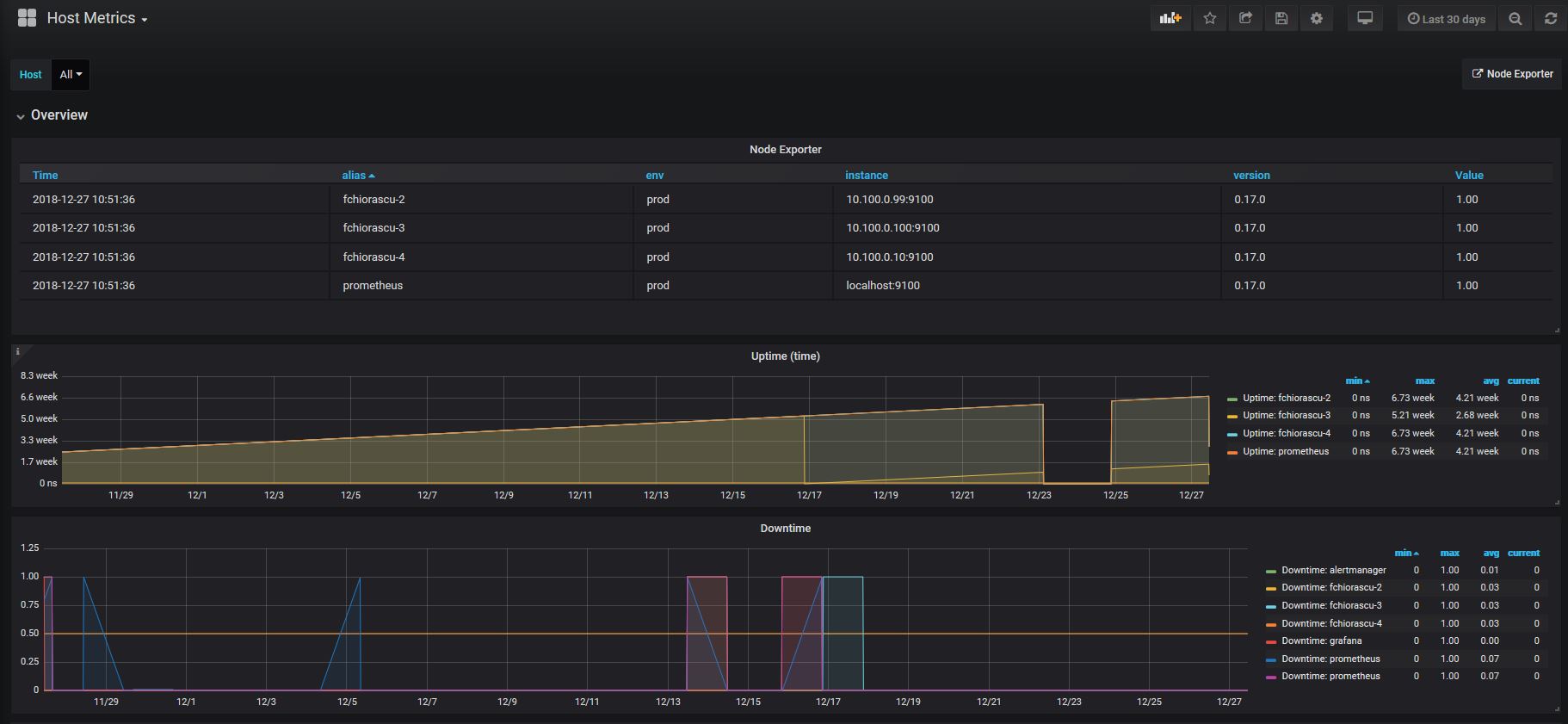1568x724 pixels.
Task: Save dashboard with the floppy icon
Action: coord(1281,18)
